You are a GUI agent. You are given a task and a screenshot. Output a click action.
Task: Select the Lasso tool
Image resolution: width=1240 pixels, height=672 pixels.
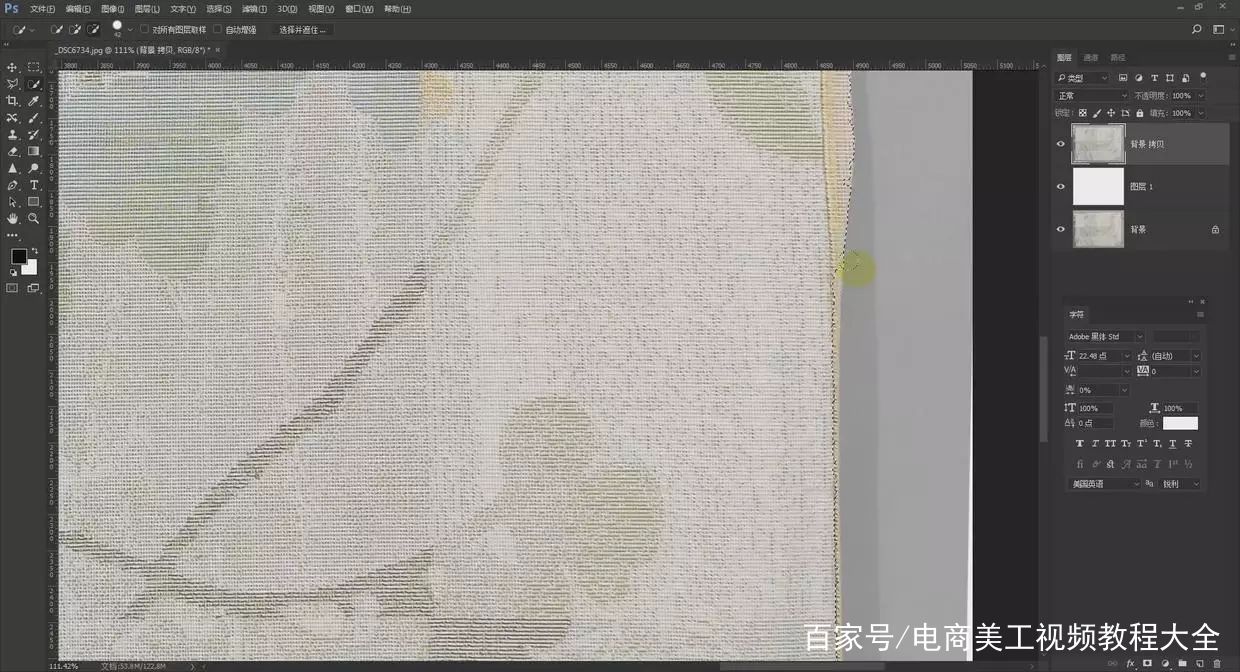(x=12, y=83)
